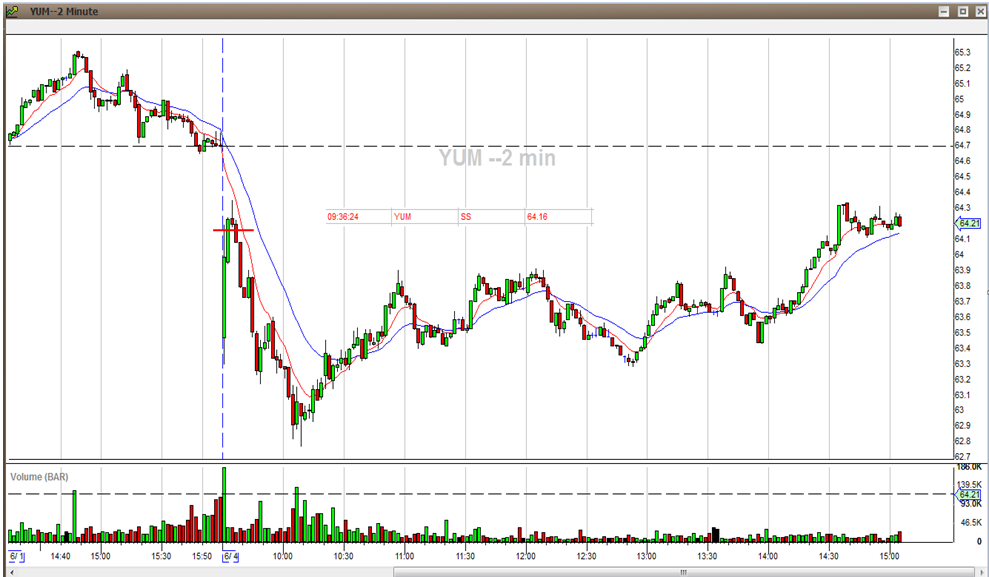
Task: Select the 6/1 date marker on time axis
Action: [17, 557]
